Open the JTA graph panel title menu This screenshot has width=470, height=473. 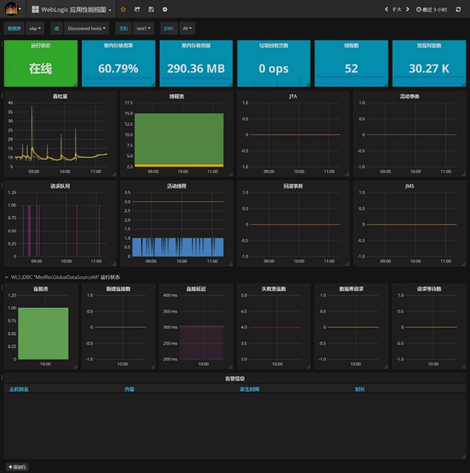(x=293, y=96)
